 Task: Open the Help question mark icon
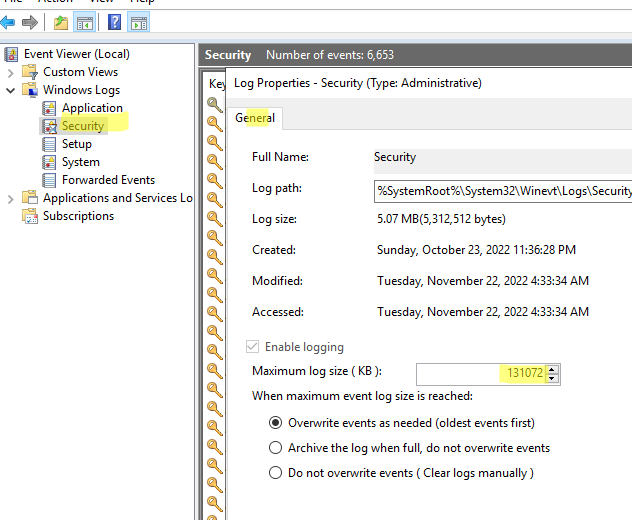114,22
